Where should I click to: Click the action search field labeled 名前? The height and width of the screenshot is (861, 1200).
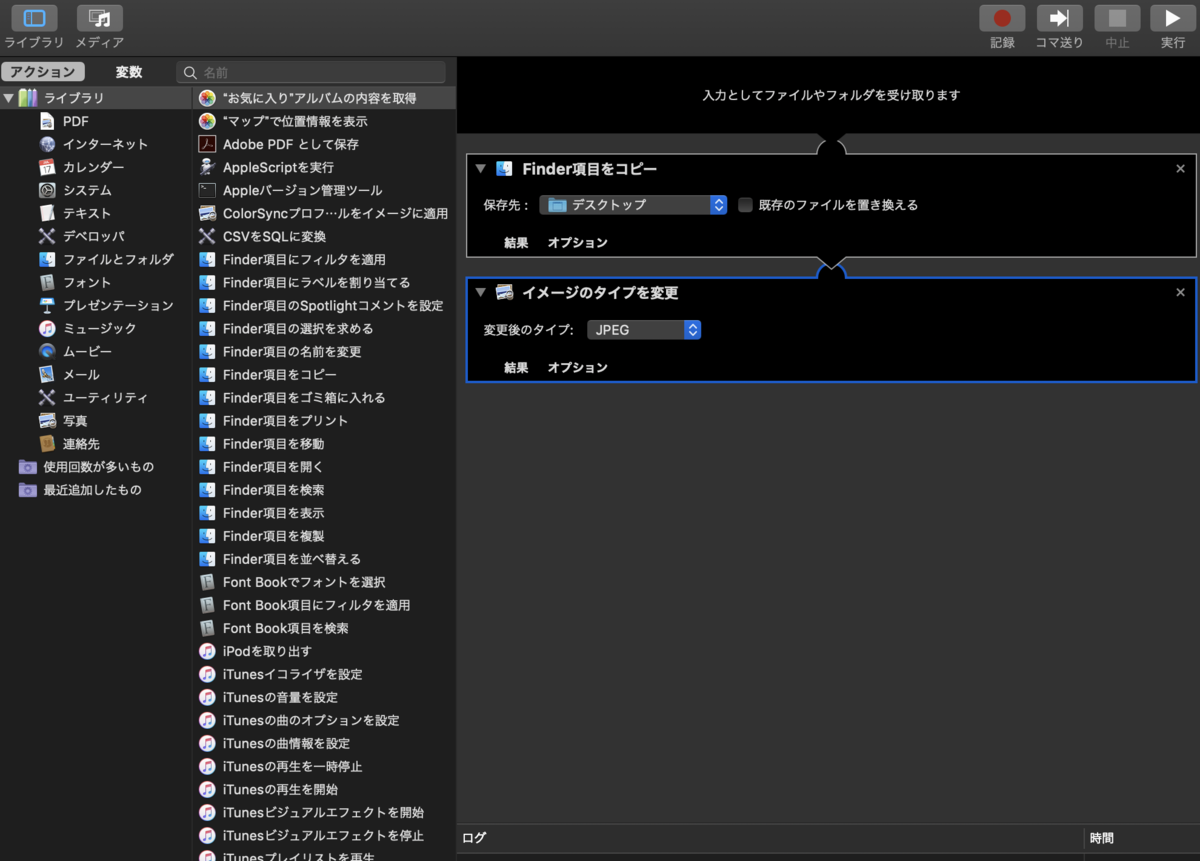click(310, 71)
